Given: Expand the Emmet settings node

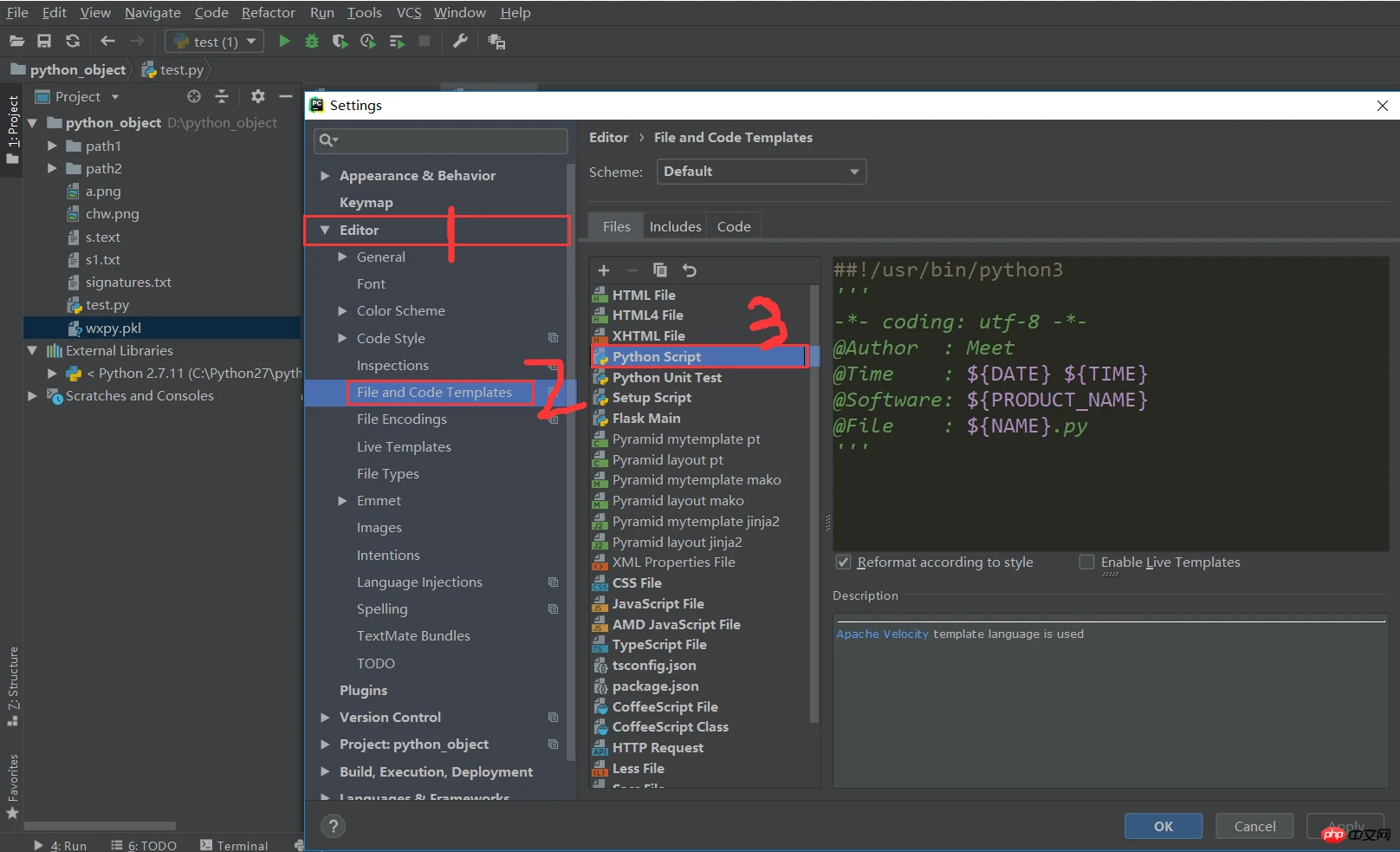Looking at the screenshot, I should coord(342,501).
